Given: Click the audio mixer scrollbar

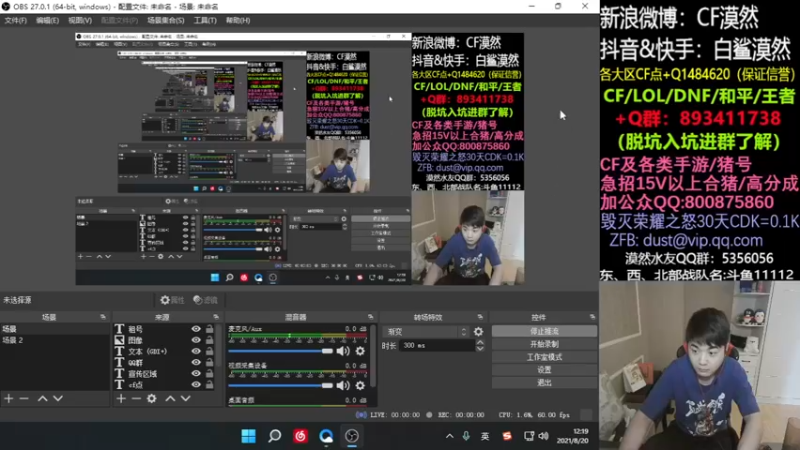Looking at the screenshot, I should tap(373, 357).
